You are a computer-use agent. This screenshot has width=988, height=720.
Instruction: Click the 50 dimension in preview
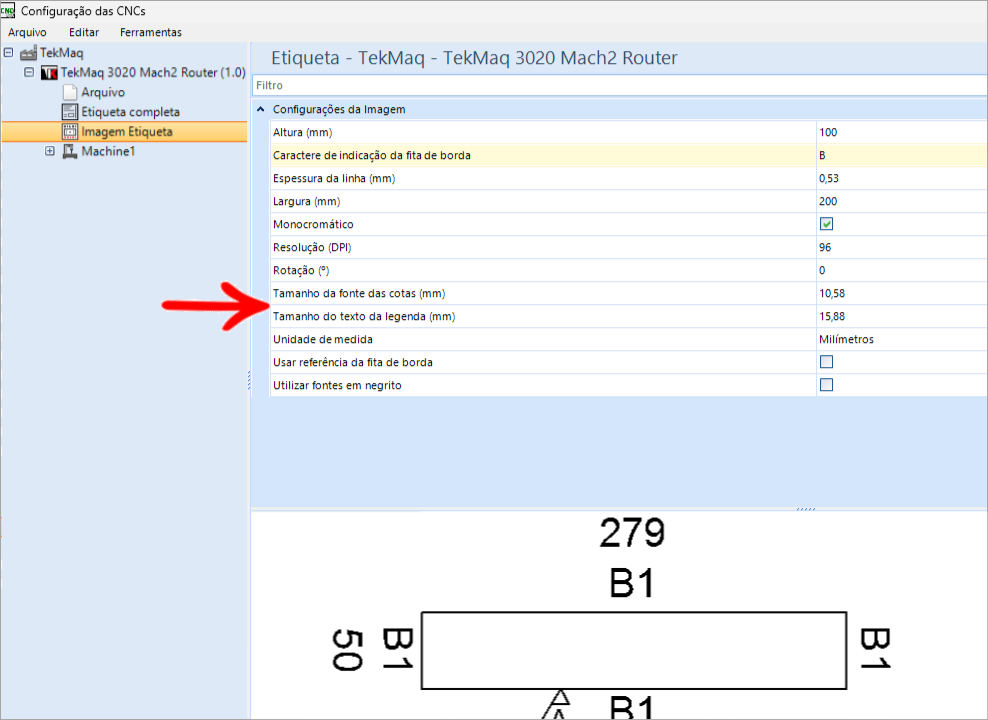[x=347, y=650]
